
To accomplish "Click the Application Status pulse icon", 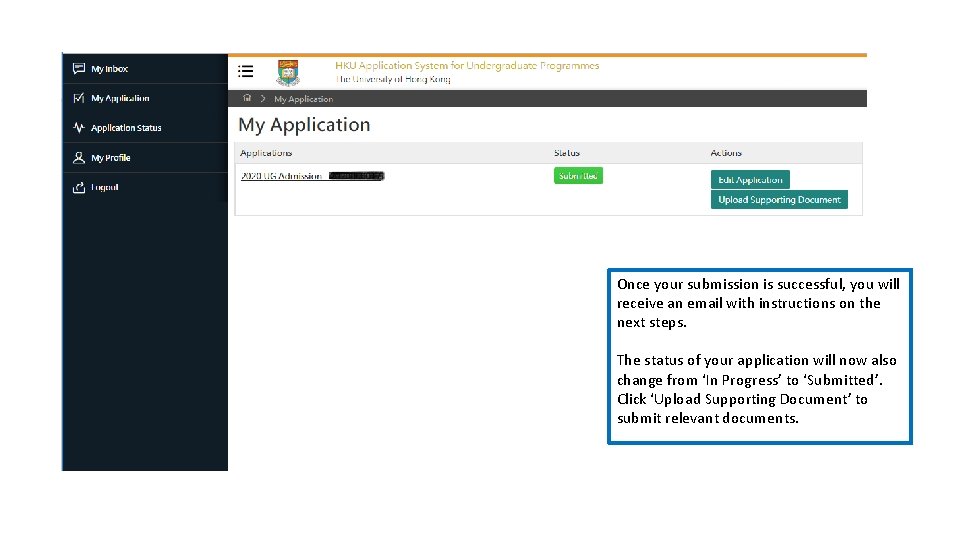I will tap(78, 127).
